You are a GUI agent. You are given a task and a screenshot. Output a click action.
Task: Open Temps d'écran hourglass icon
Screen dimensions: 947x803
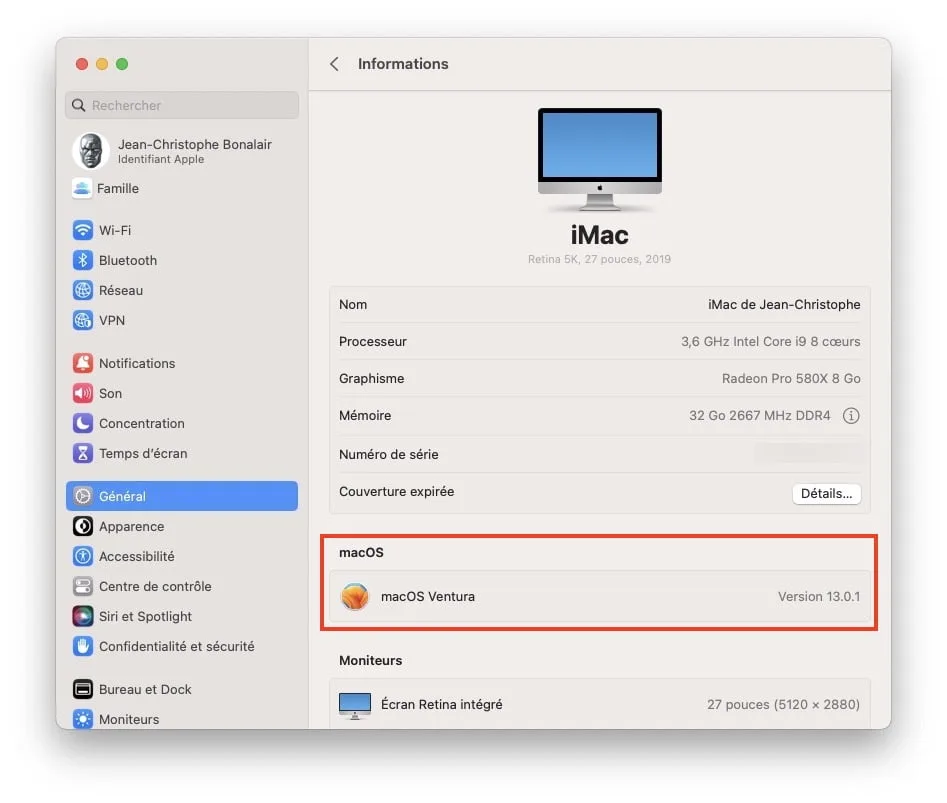(x=83, y=453)
